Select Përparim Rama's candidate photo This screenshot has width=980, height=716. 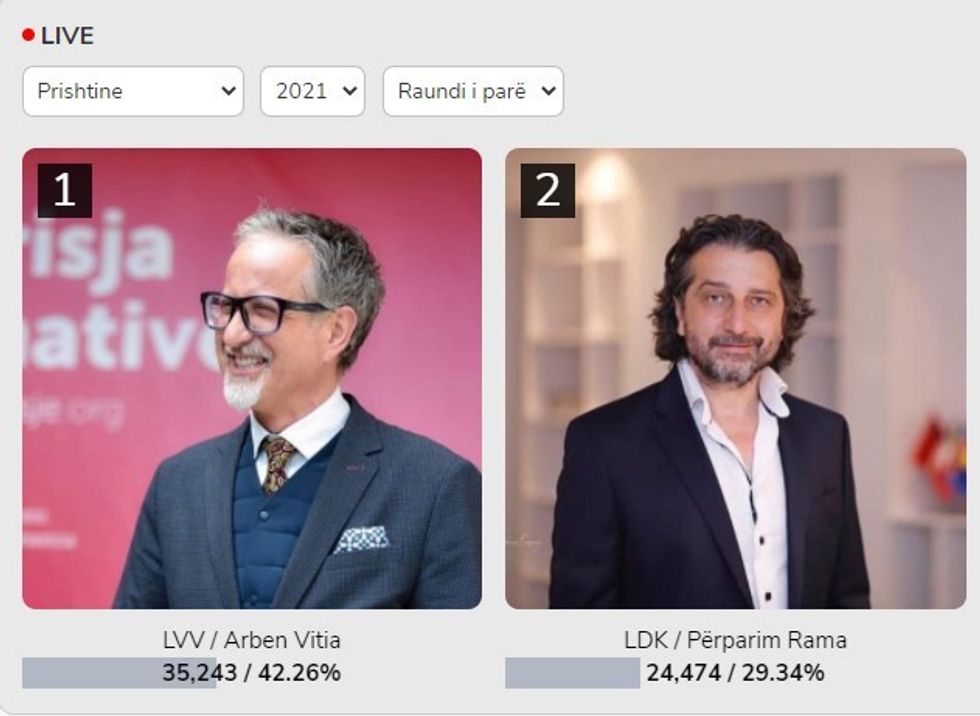coord(736,378)
